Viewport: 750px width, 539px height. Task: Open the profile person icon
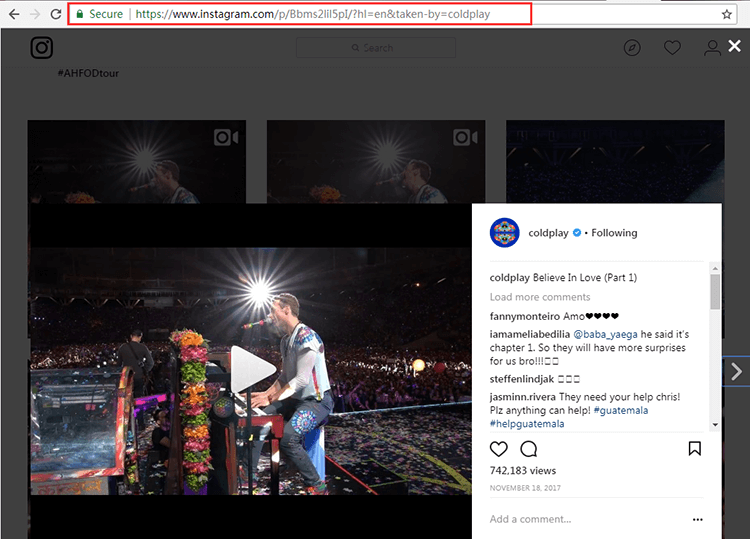pos(712,48)
